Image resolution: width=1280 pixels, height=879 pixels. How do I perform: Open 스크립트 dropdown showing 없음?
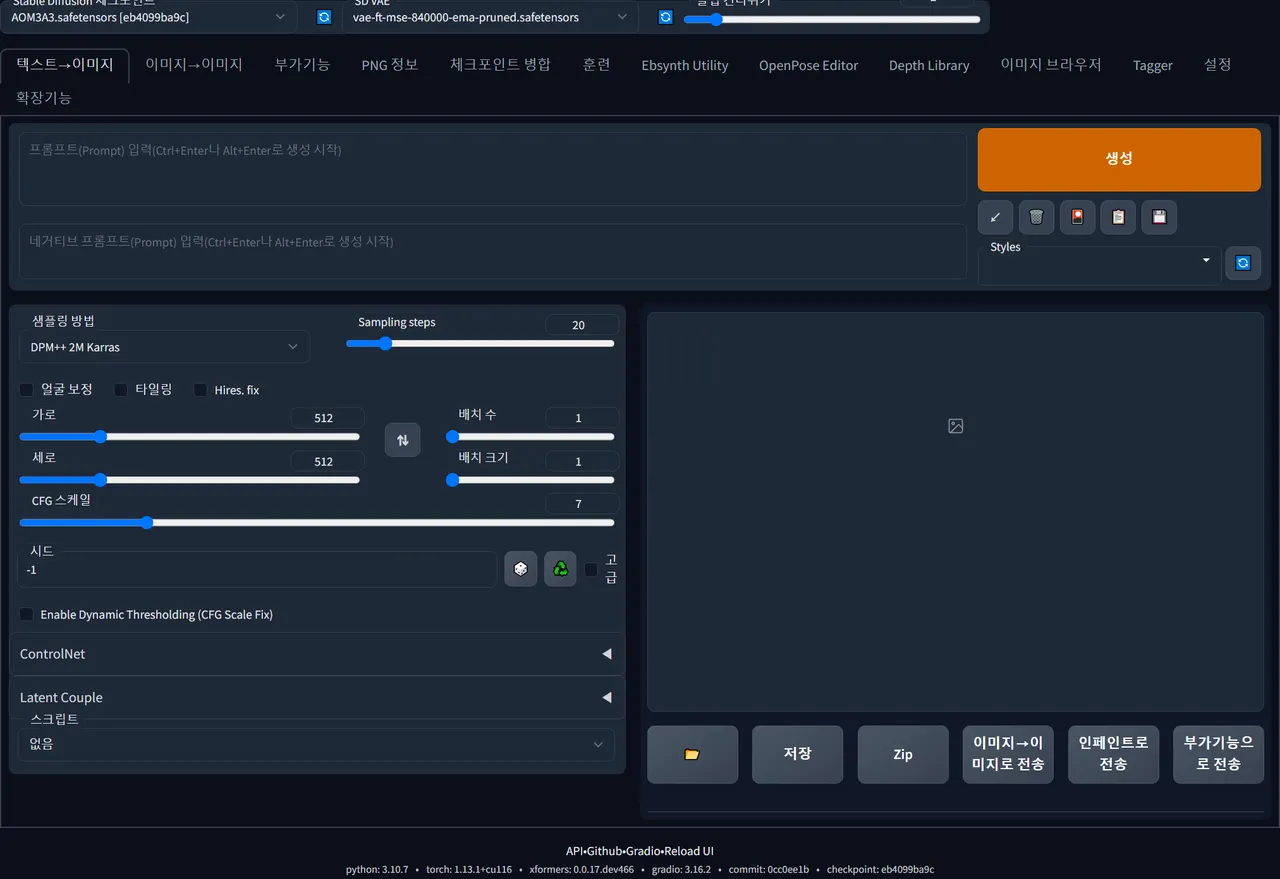[316, 744]
